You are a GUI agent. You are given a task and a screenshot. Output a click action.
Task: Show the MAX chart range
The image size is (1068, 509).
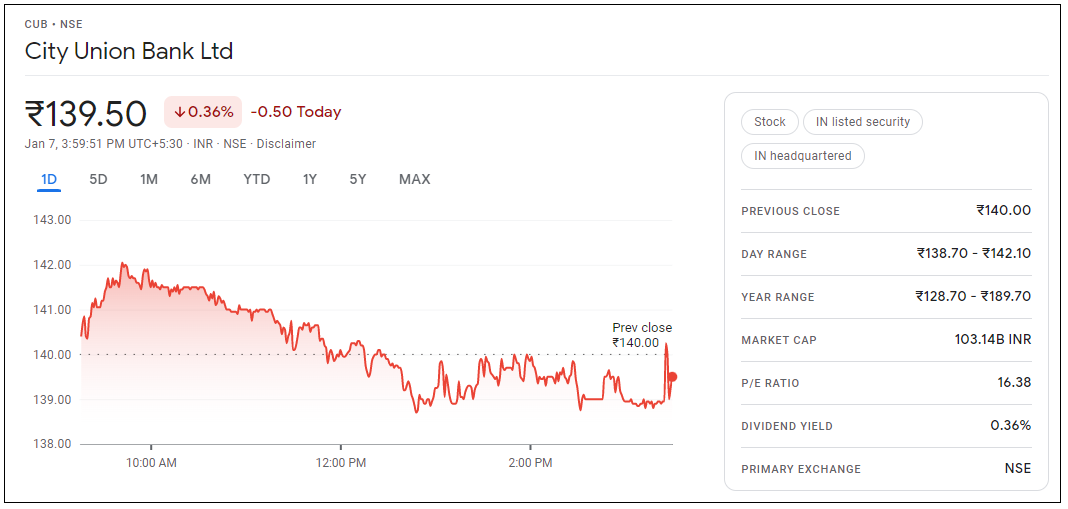click(x=415, y=179)
